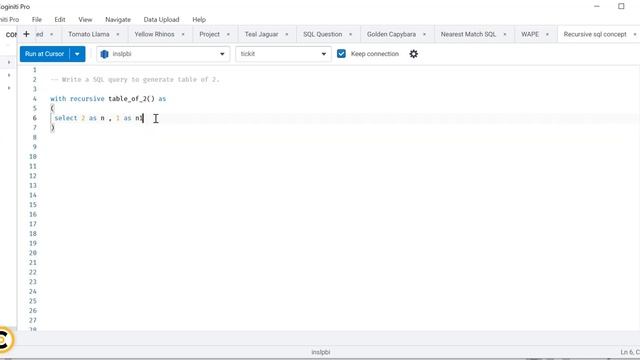
Task: Close the Nearest Match SQL tab
Action: 504,35
